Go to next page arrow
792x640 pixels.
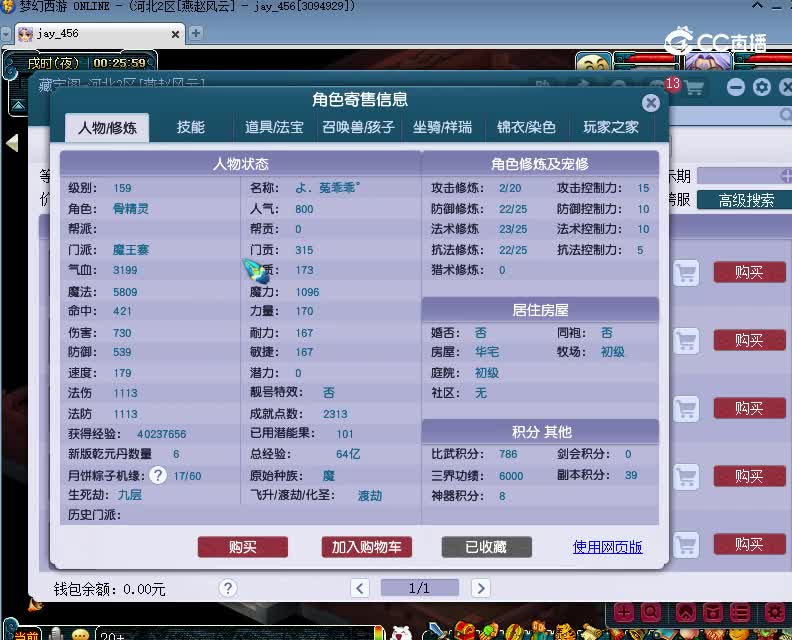click(480, 588)
